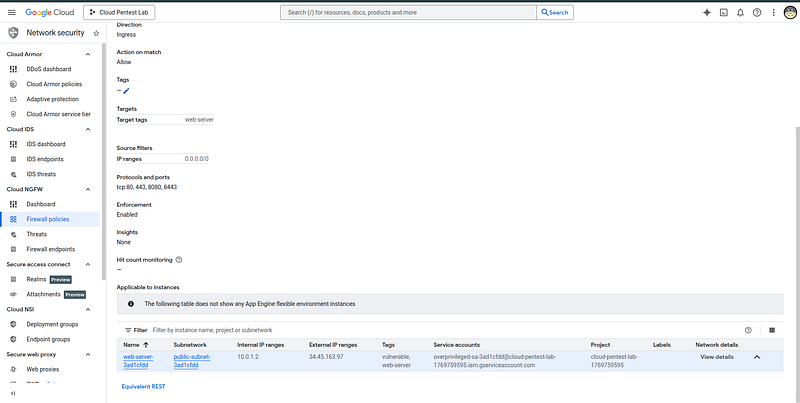The height and width of the screenshot is (403, 800).
Task: Activate Cloud Shell terminal icon
Action: (x=723, y=12)
